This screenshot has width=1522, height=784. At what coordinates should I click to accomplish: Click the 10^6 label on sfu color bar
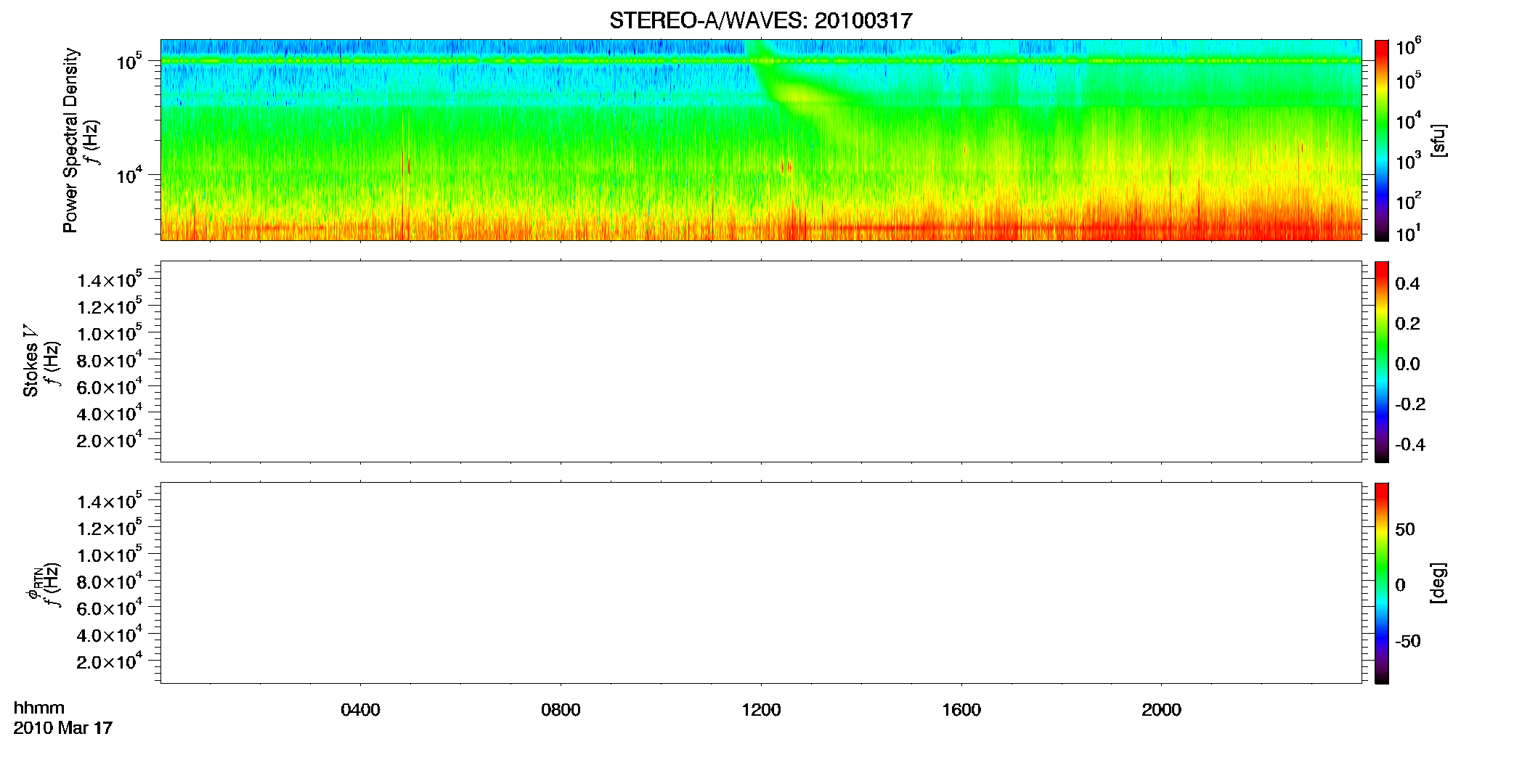point(1409,47)
